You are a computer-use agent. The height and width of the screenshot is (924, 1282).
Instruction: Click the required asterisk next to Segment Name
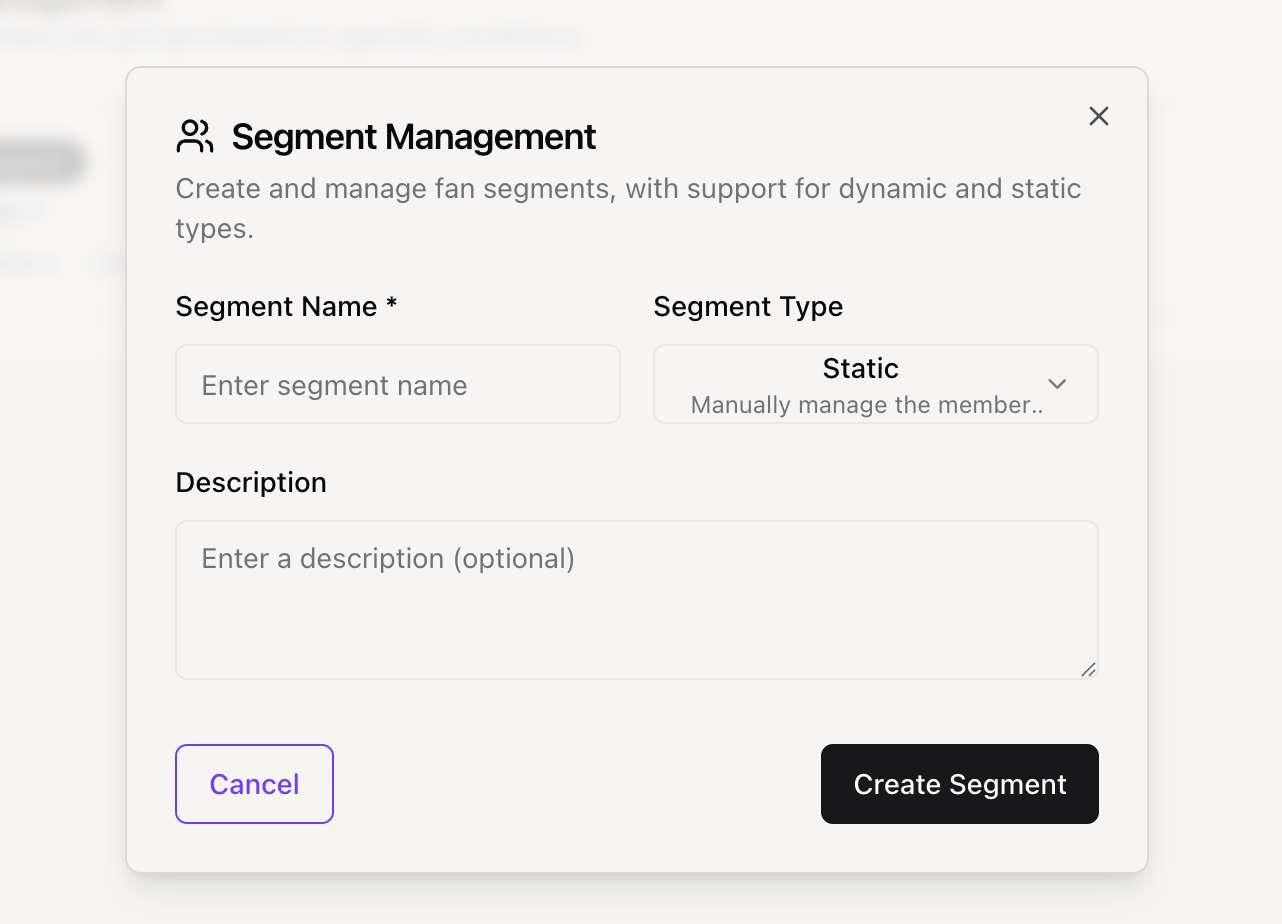click(392, 305)
